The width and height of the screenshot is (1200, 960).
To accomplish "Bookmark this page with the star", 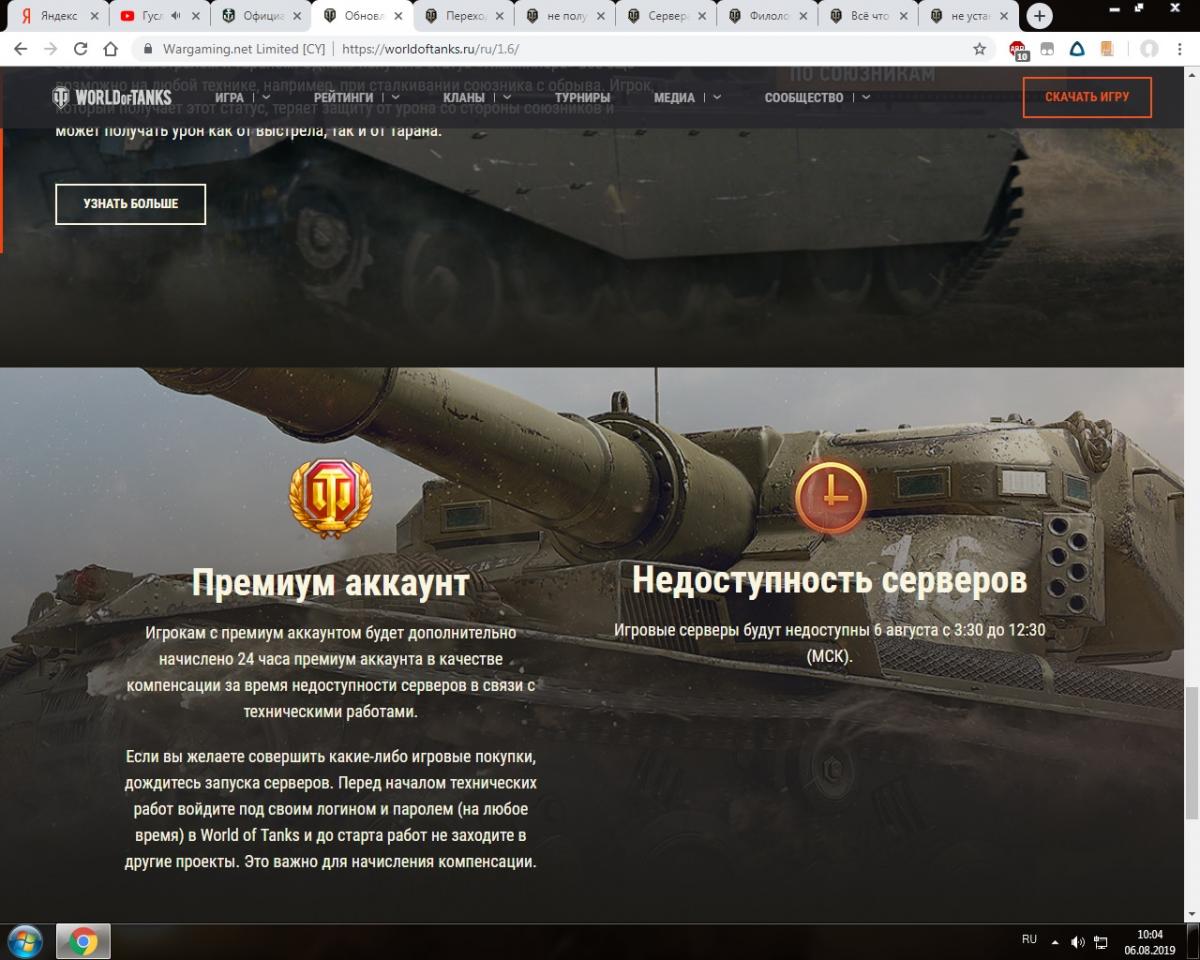I will 979,48.
